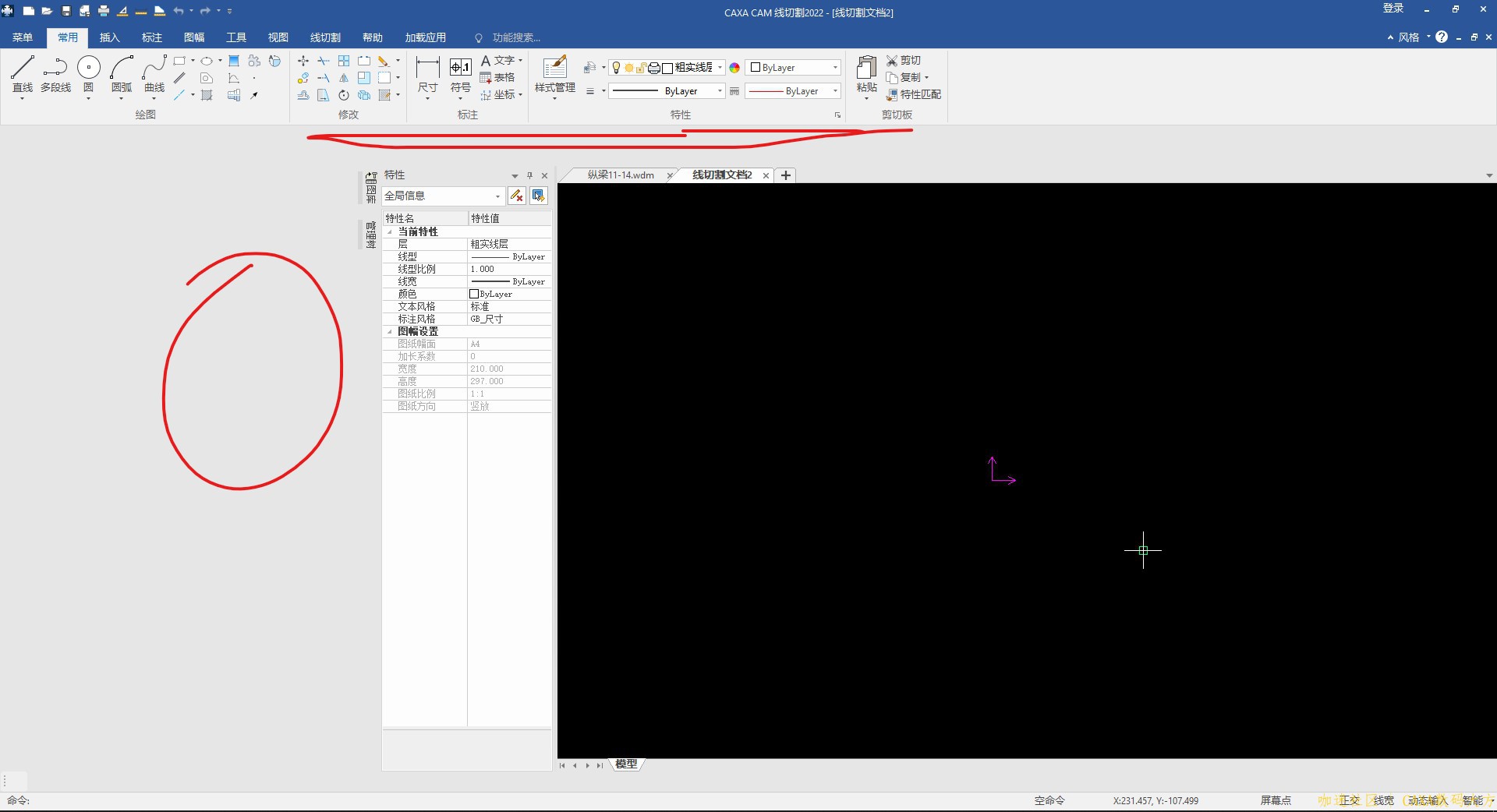
Task: Choose the 圆 circle drawing tool
Action: pos(89,74)
